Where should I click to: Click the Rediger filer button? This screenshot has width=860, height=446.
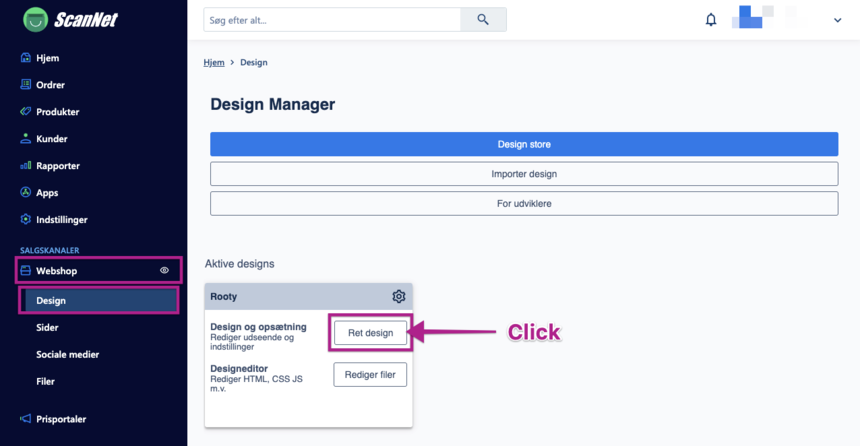[370, 375]
